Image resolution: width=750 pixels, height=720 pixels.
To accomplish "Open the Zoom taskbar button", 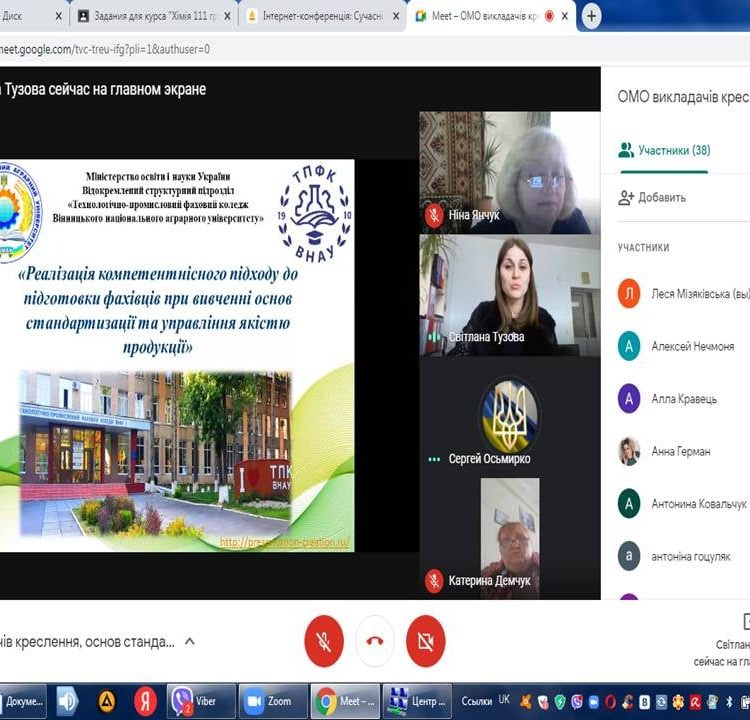I will click(273, 701).
